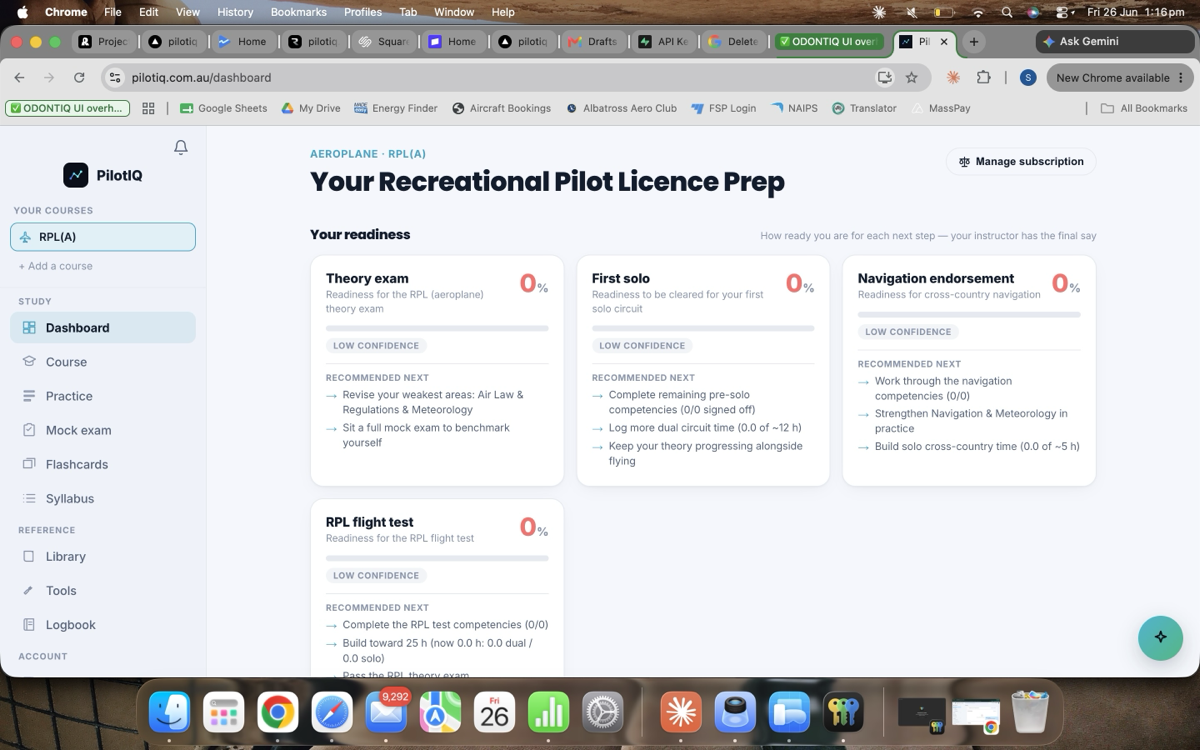Open Albatross Aero Club bookmark
This screenshot has width=1200, height=750.
[621, 108]
